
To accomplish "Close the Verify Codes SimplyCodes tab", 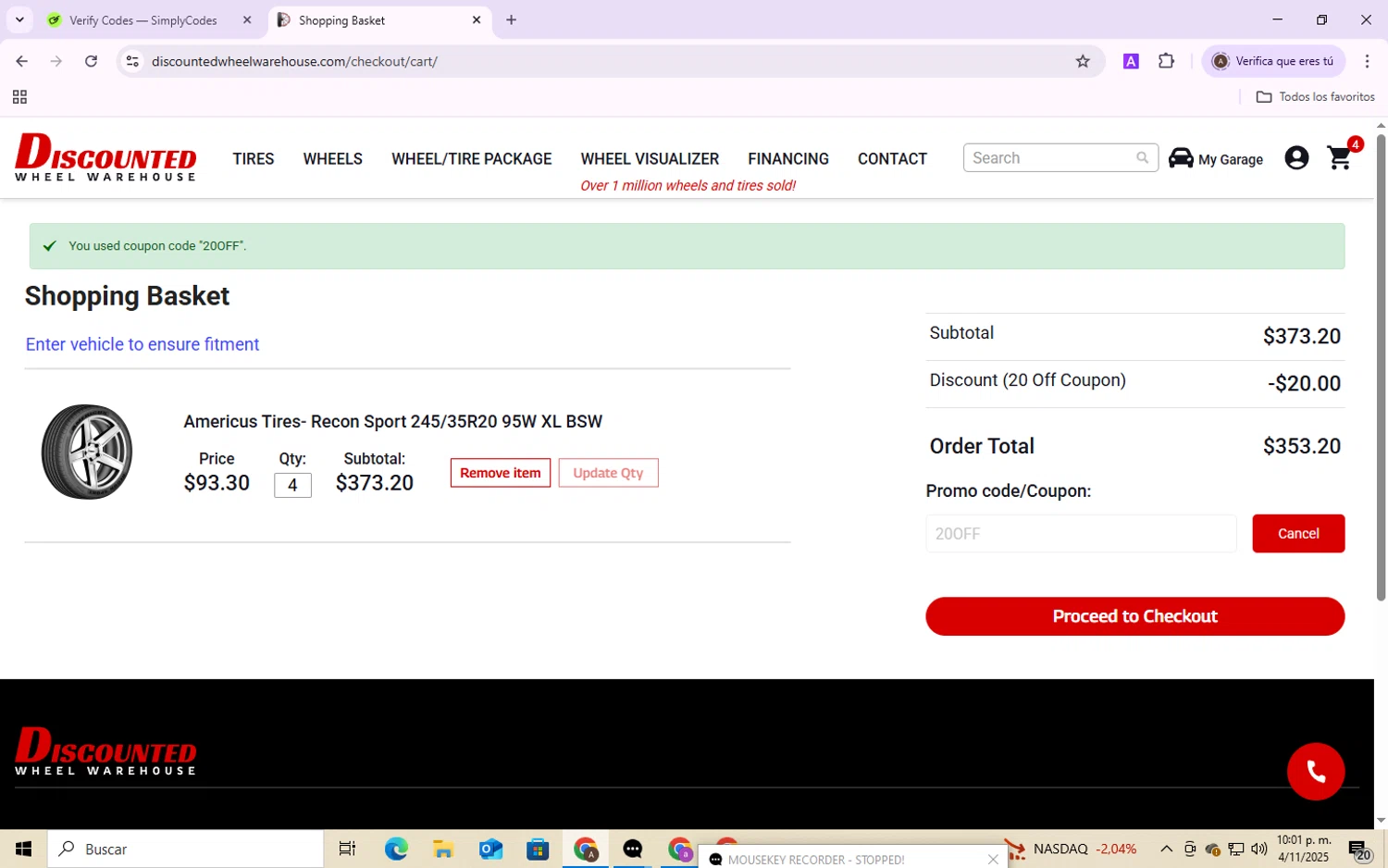I will (x=247, y=19).
